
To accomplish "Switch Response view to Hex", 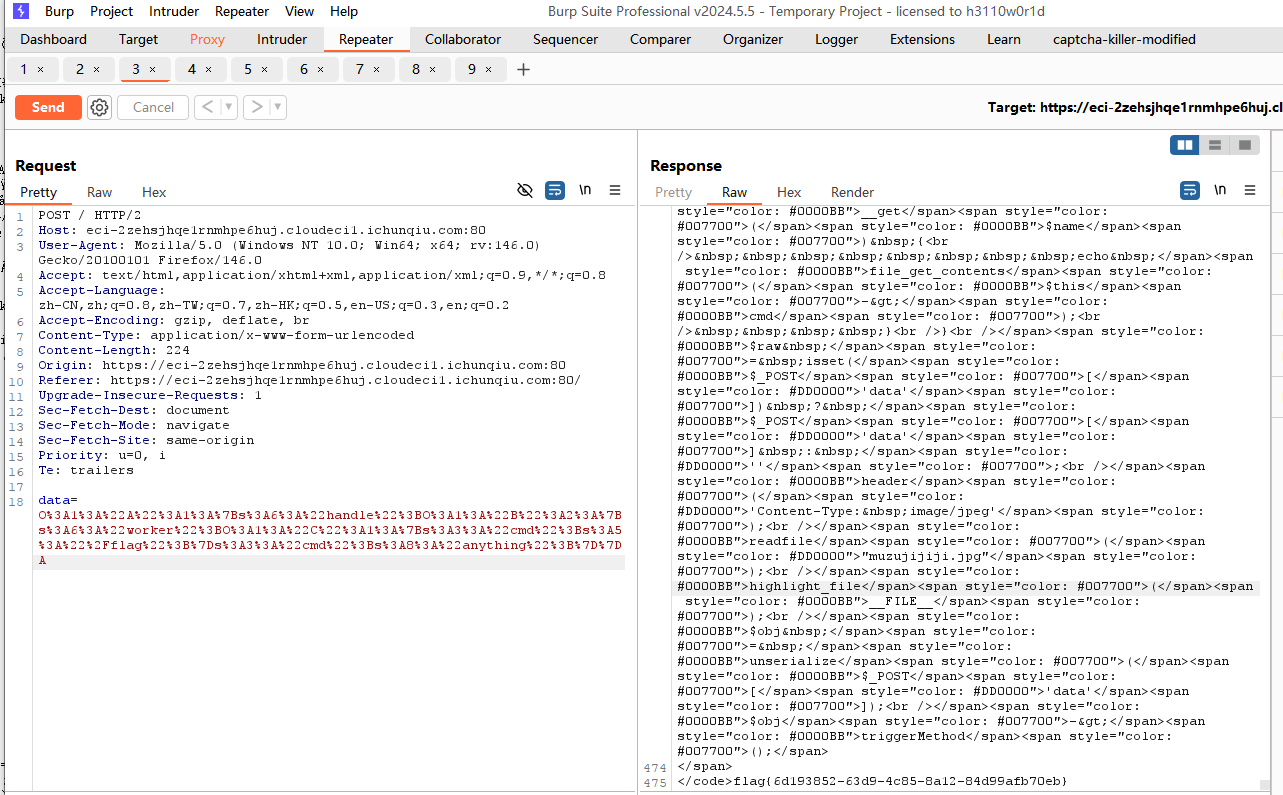I will point(789,192).
